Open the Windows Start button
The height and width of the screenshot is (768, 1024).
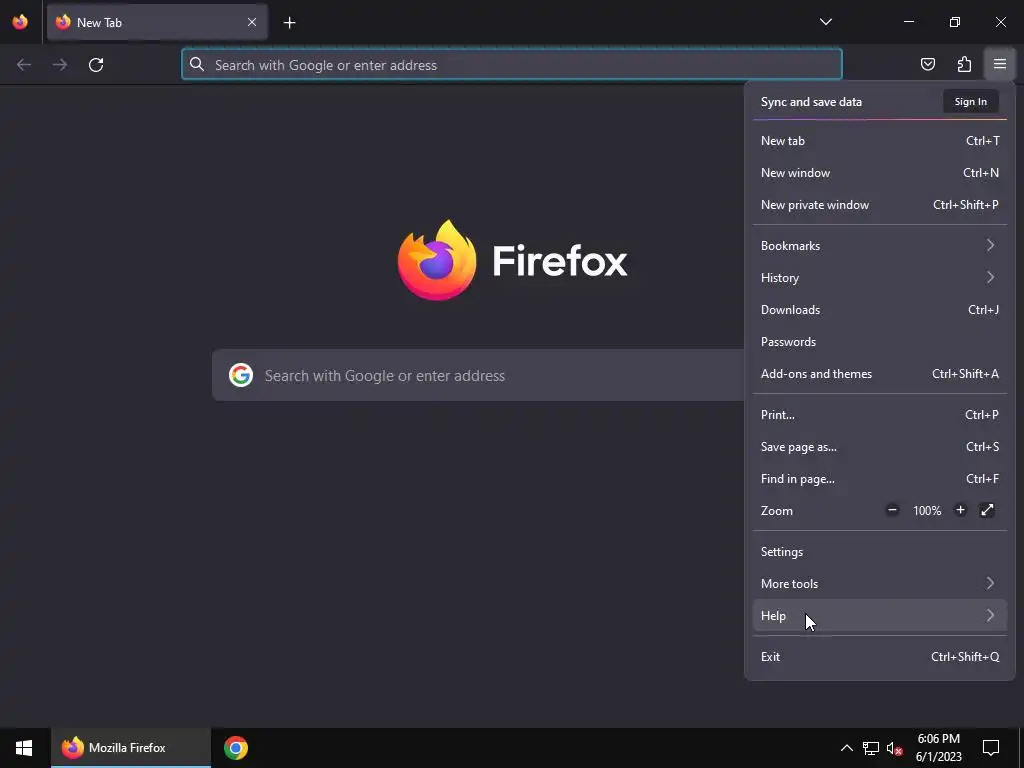coord(24,748)
